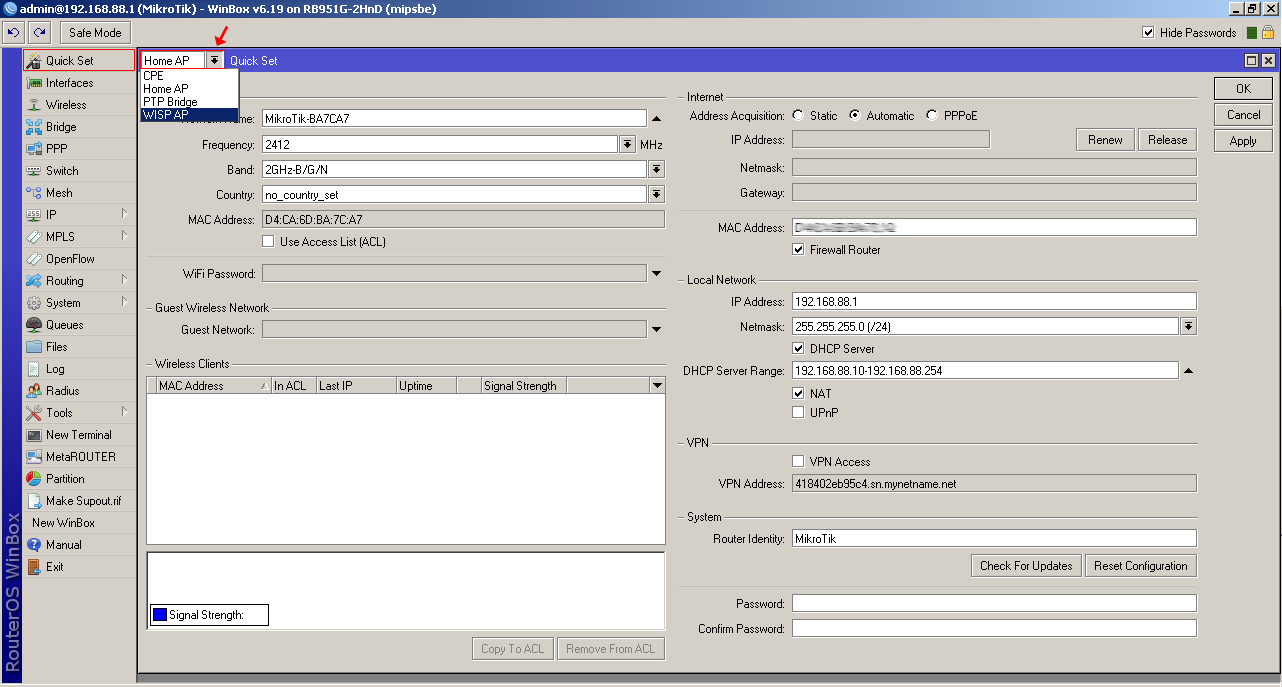The width and height of the screenshot is (1282, 687).
Task: Click the undo arrow toolbar icon
Action: [13, 33]
